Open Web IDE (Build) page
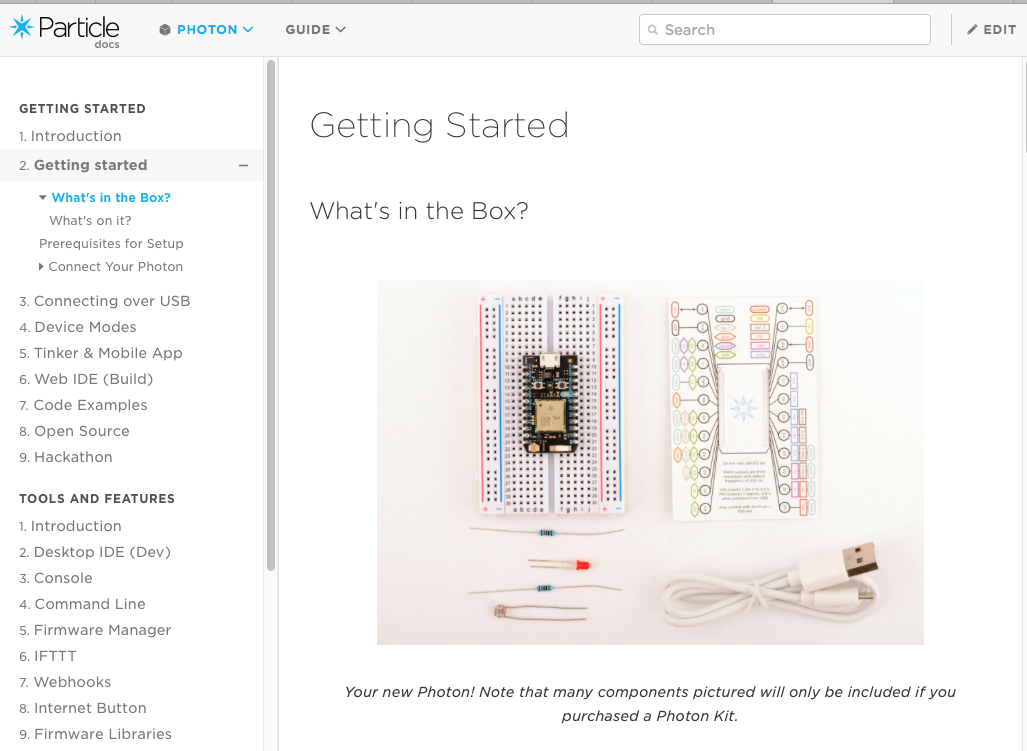 (86, 379)
